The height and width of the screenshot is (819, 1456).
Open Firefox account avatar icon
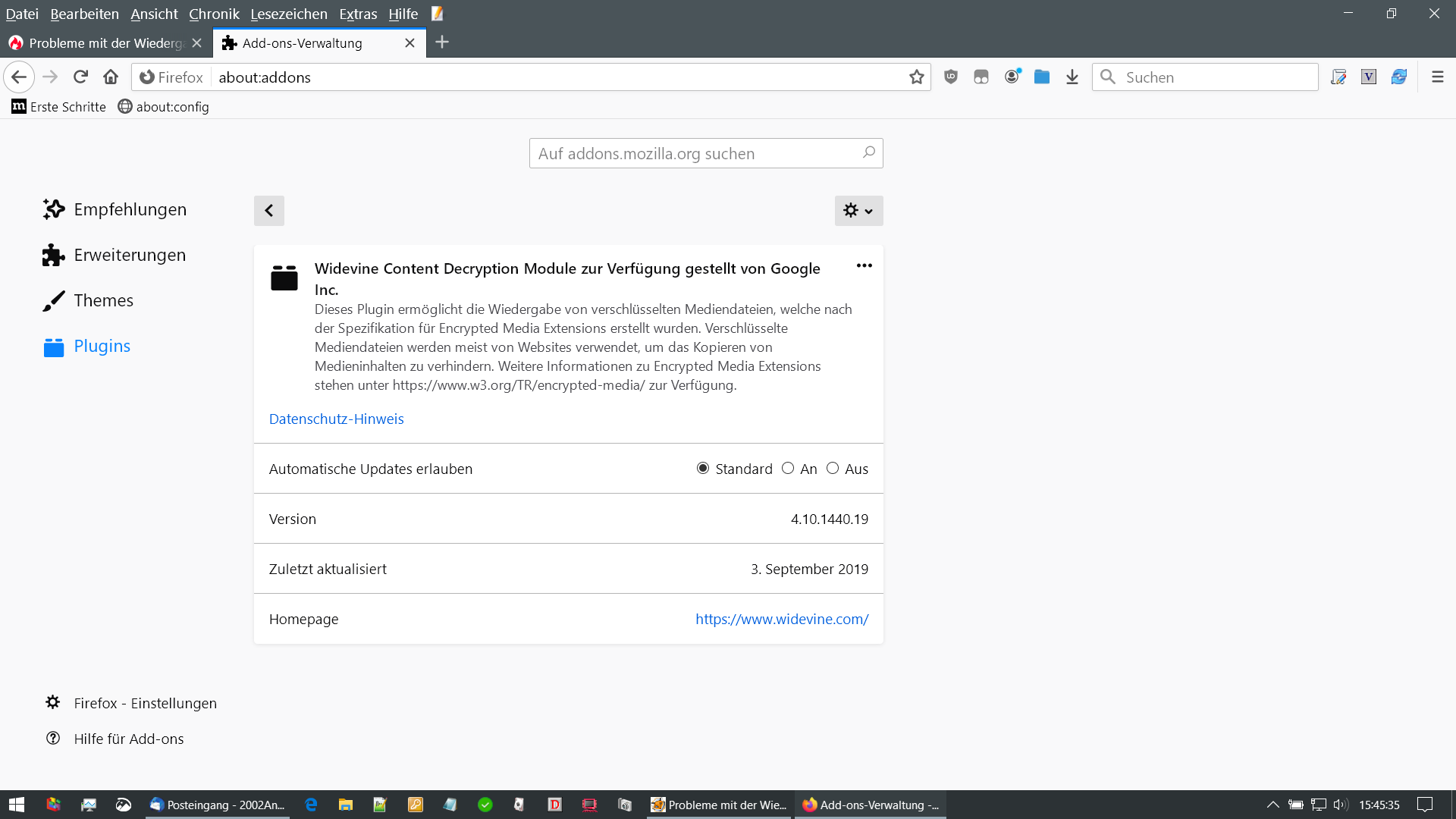(1012, 77)
